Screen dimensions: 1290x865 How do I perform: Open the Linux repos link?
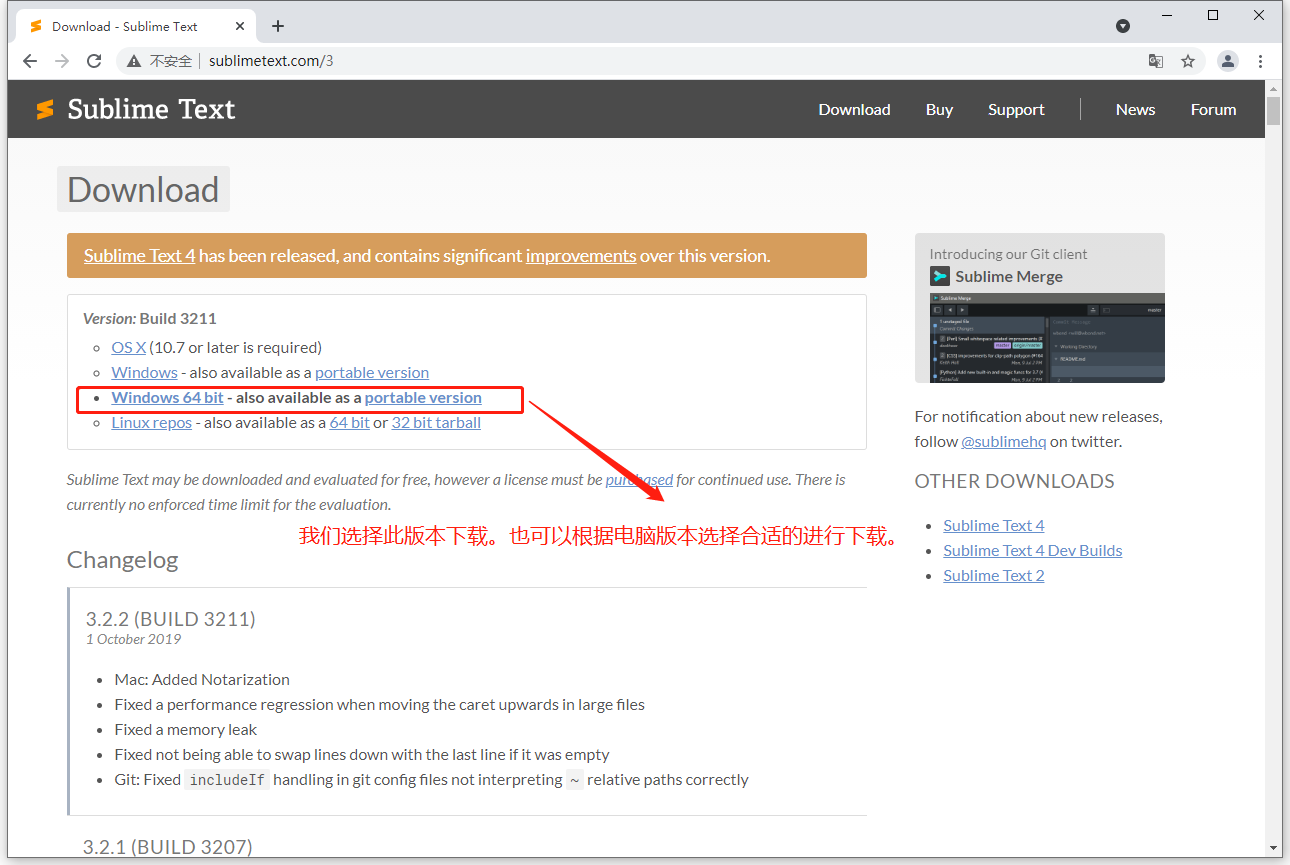[152, 423]
